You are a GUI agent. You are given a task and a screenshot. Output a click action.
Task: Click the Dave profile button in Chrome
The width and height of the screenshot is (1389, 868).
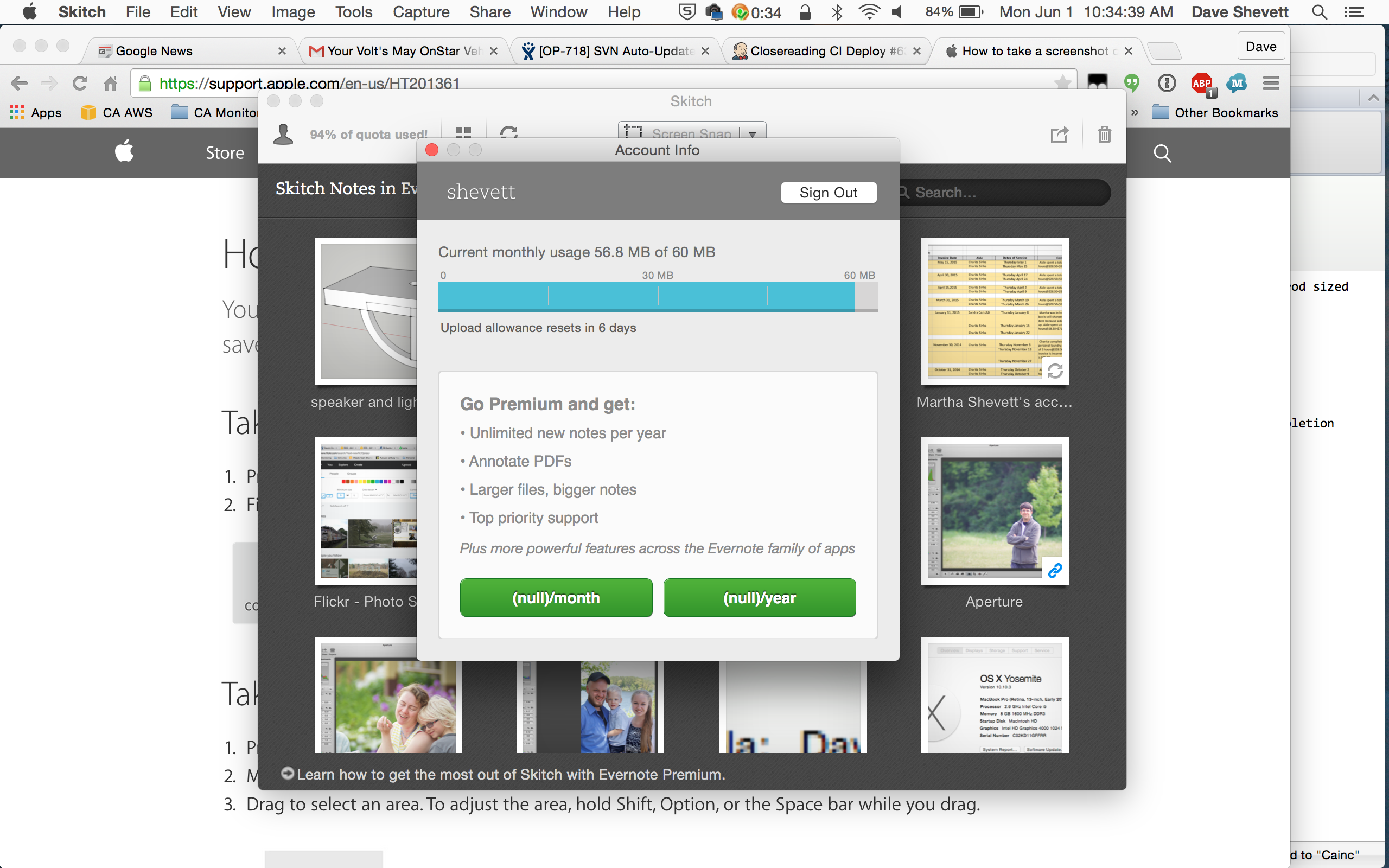[1261, 47]
